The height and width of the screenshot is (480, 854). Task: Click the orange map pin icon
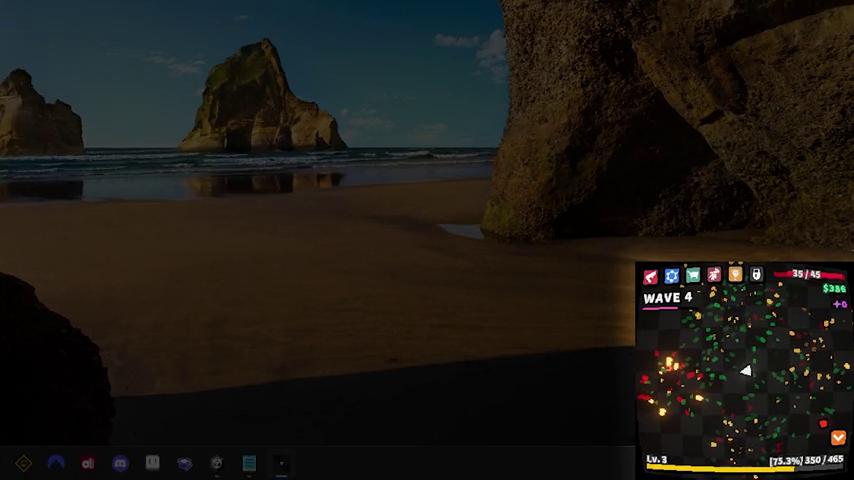(x=735, y=275)
